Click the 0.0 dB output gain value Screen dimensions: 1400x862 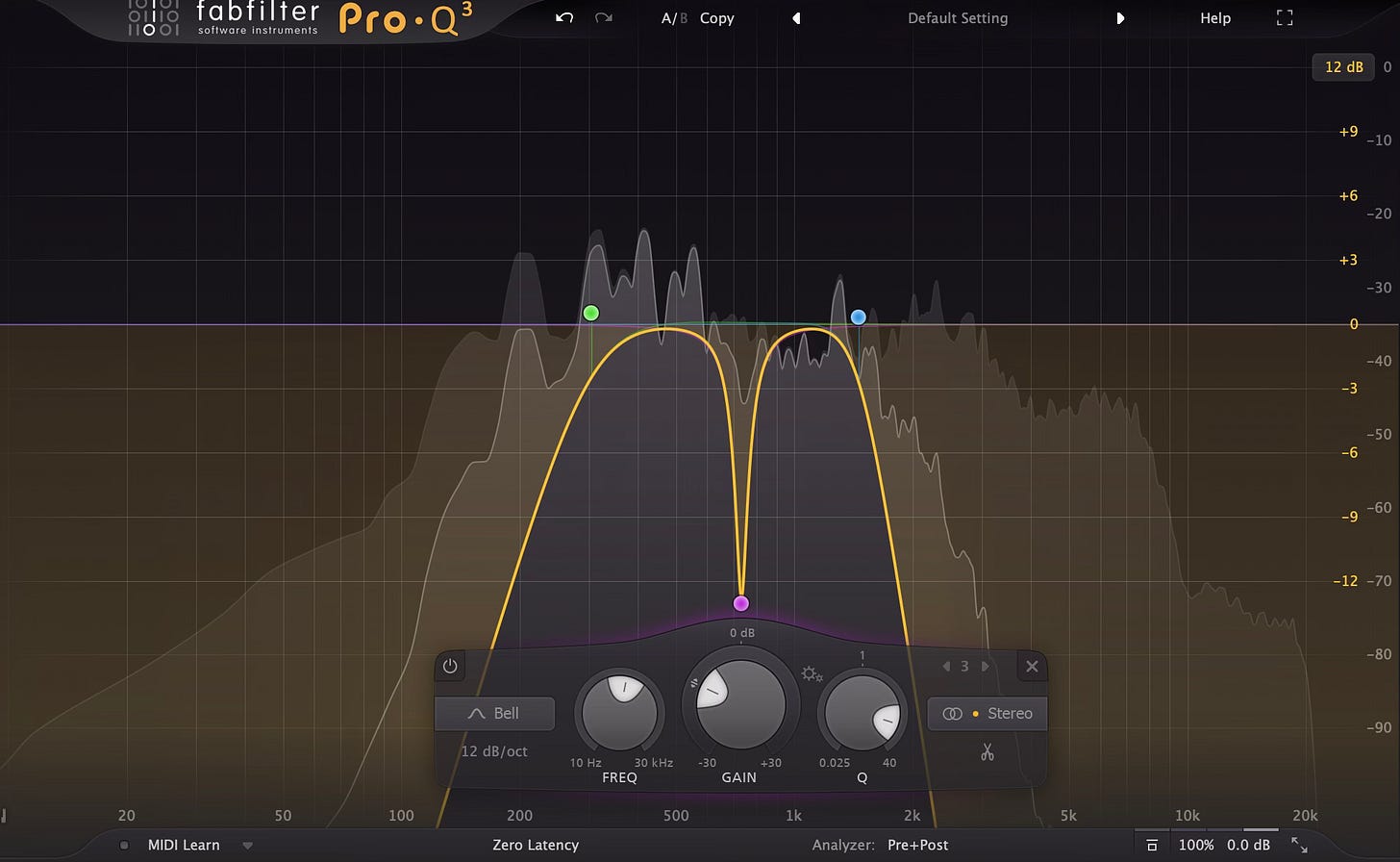[1248, 845]
